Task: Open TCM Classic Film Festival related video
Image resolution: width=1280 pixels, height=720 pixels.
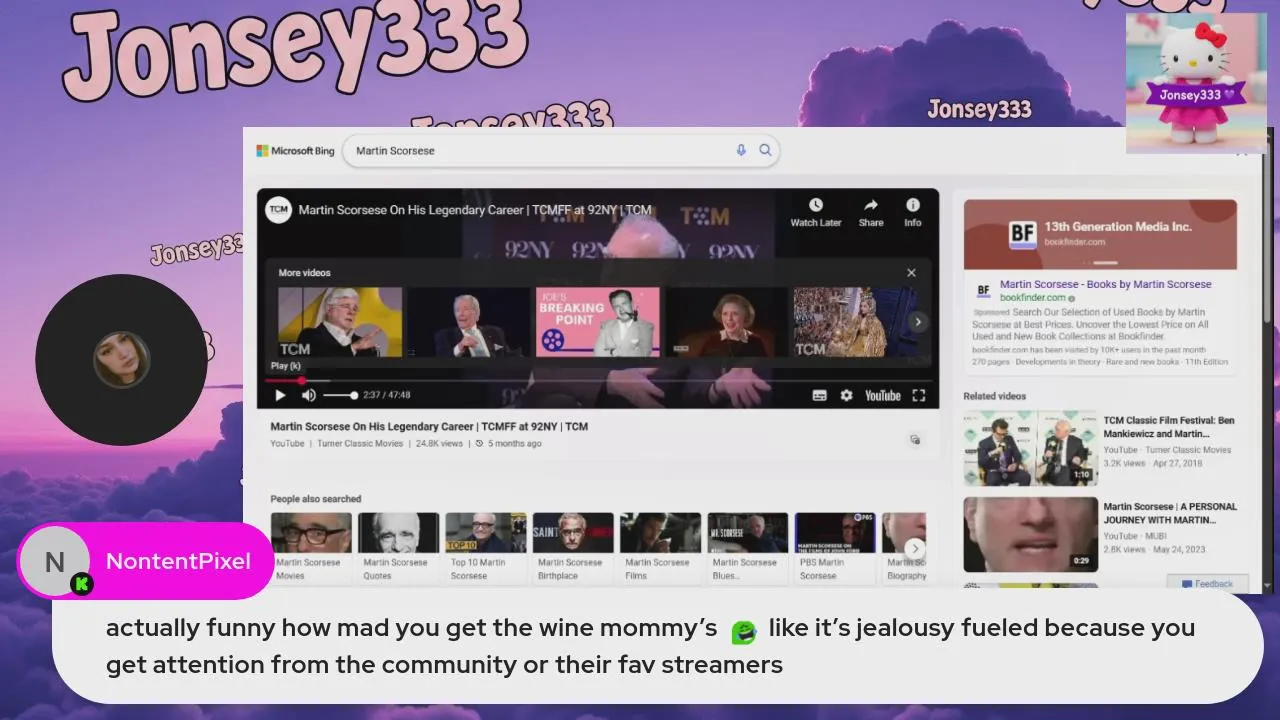Action: click(1030, 447)
